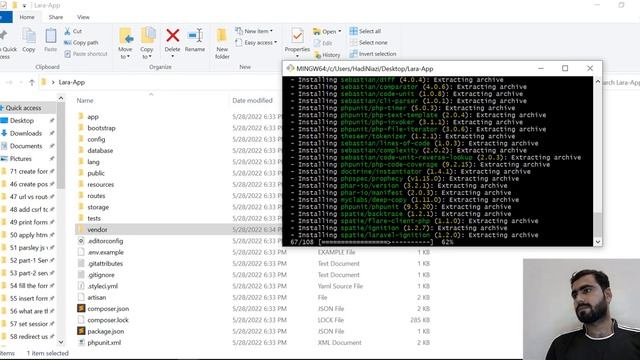Select the routes folder

tap(96, 196)
